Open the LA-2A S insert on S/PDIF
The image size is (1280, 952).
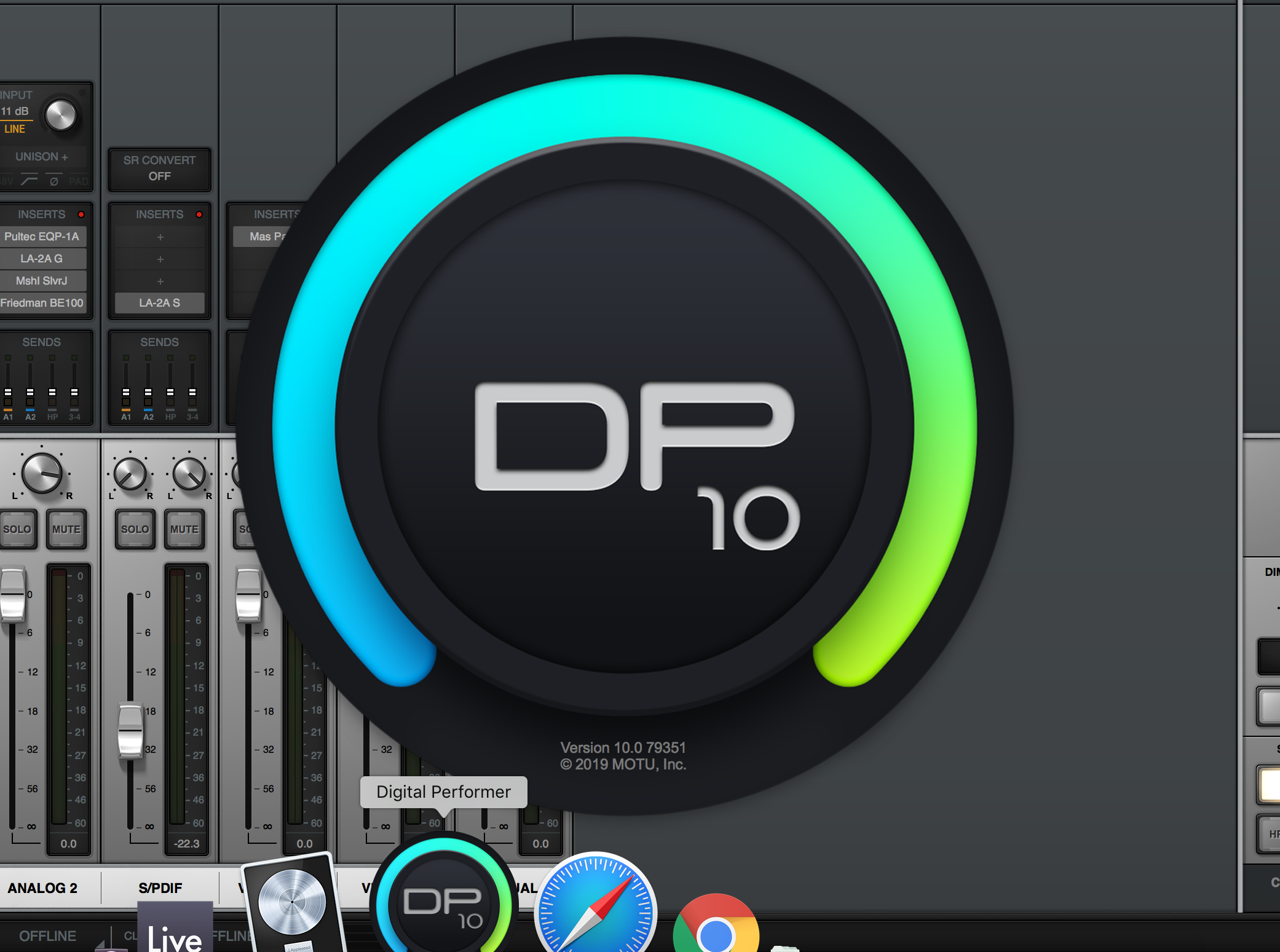point(160,303)
